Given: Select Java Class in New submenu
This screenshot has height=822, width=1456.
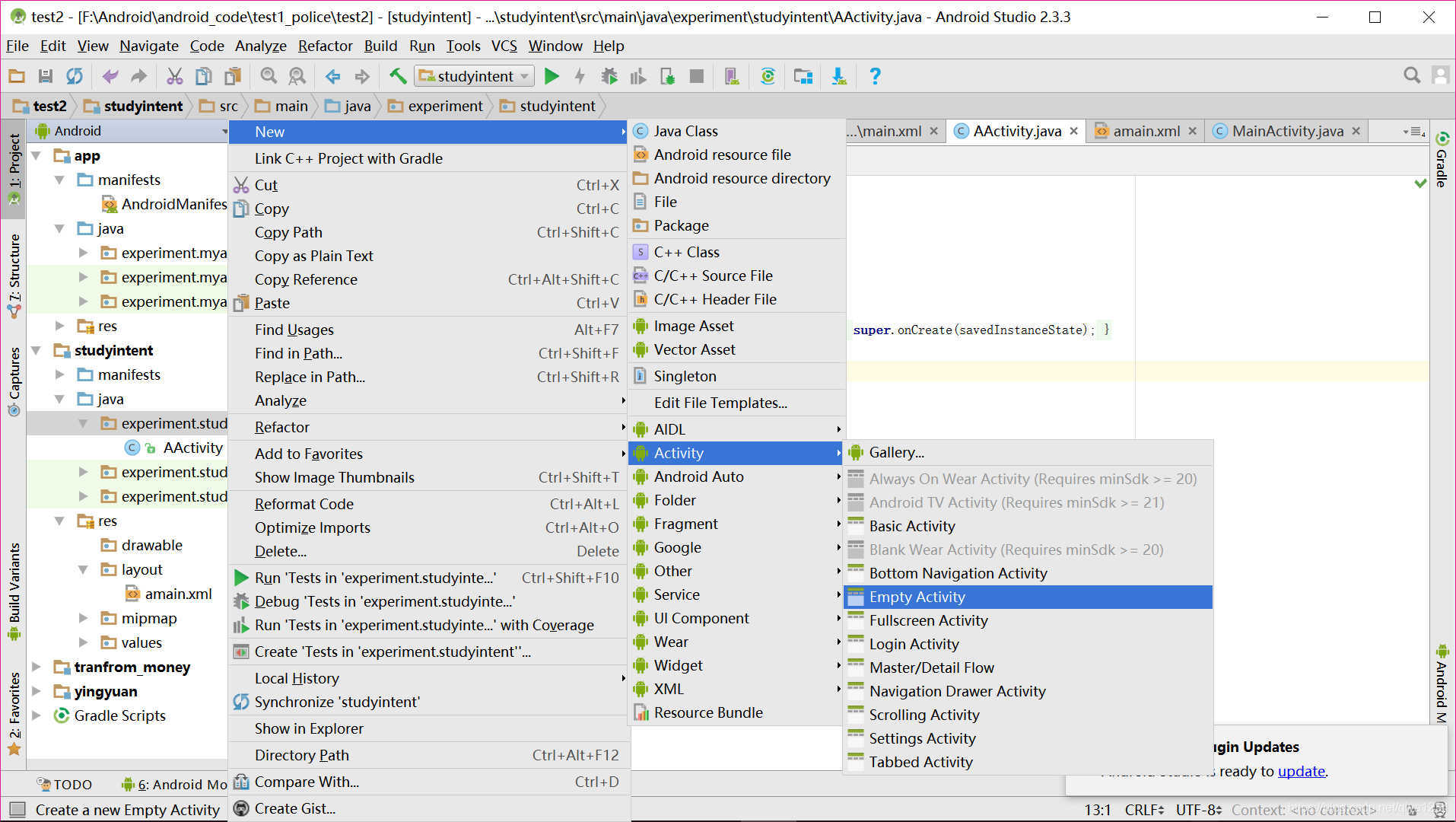Looking at the screenshot, I should point(737,132).
